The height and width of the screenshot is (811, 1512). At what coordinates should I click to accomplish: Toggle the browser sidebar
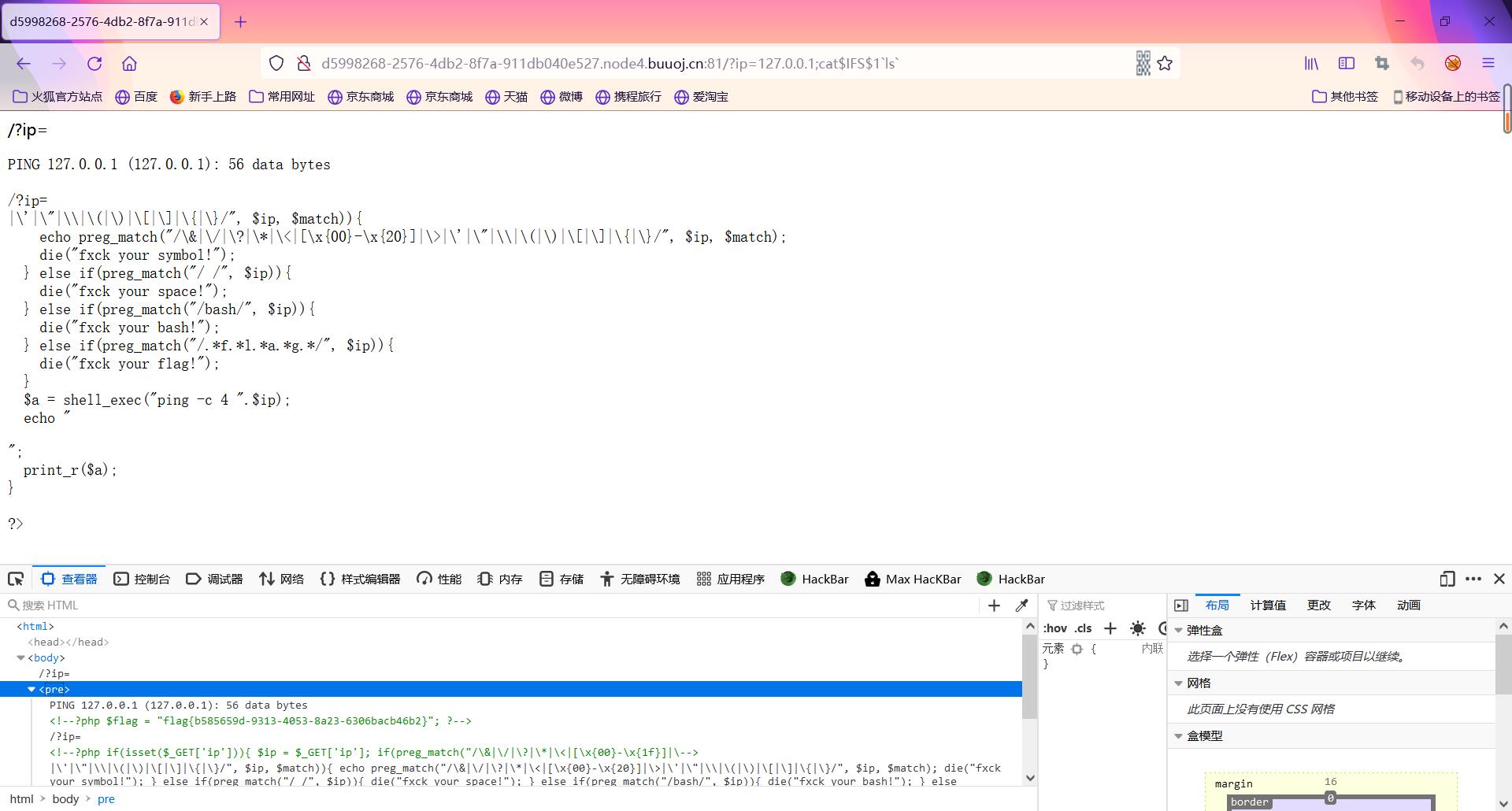point(1347,64)
